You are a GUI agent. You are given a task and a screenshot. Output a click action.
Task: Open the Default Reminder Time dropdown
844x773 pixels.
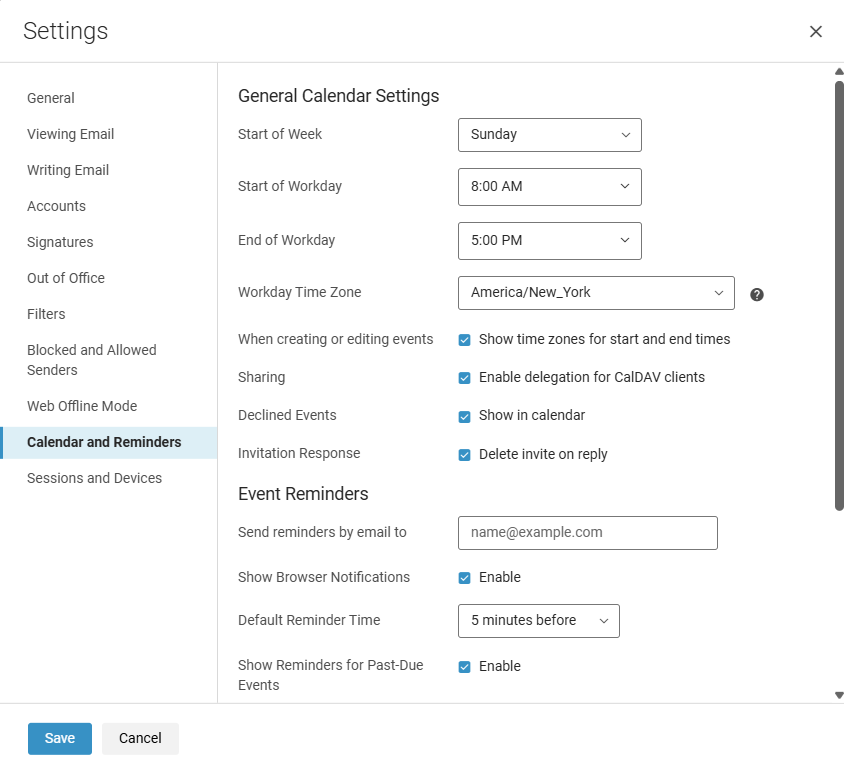tap(538, 621)
